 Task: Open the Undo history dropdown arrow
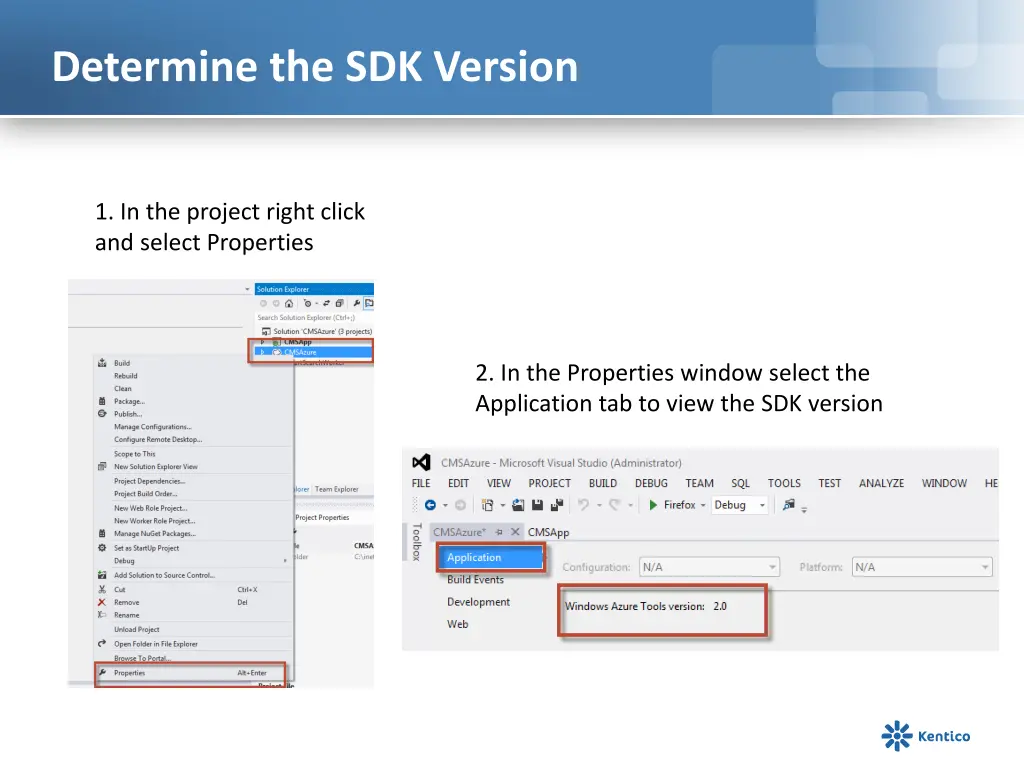click(599, 505)
